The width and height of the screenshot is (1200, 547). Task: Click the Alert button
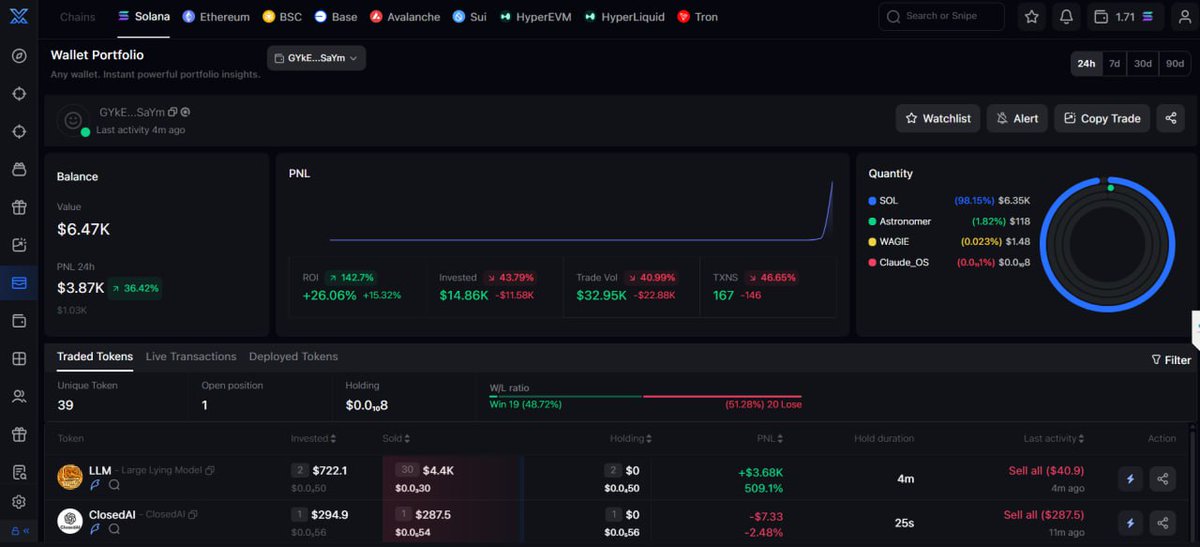tap(1017, 118)
